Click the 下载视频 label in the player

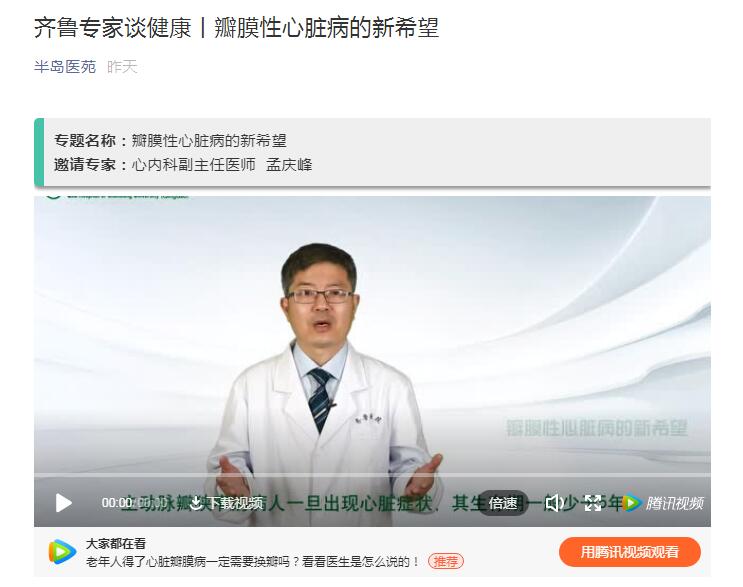point(234,503)
